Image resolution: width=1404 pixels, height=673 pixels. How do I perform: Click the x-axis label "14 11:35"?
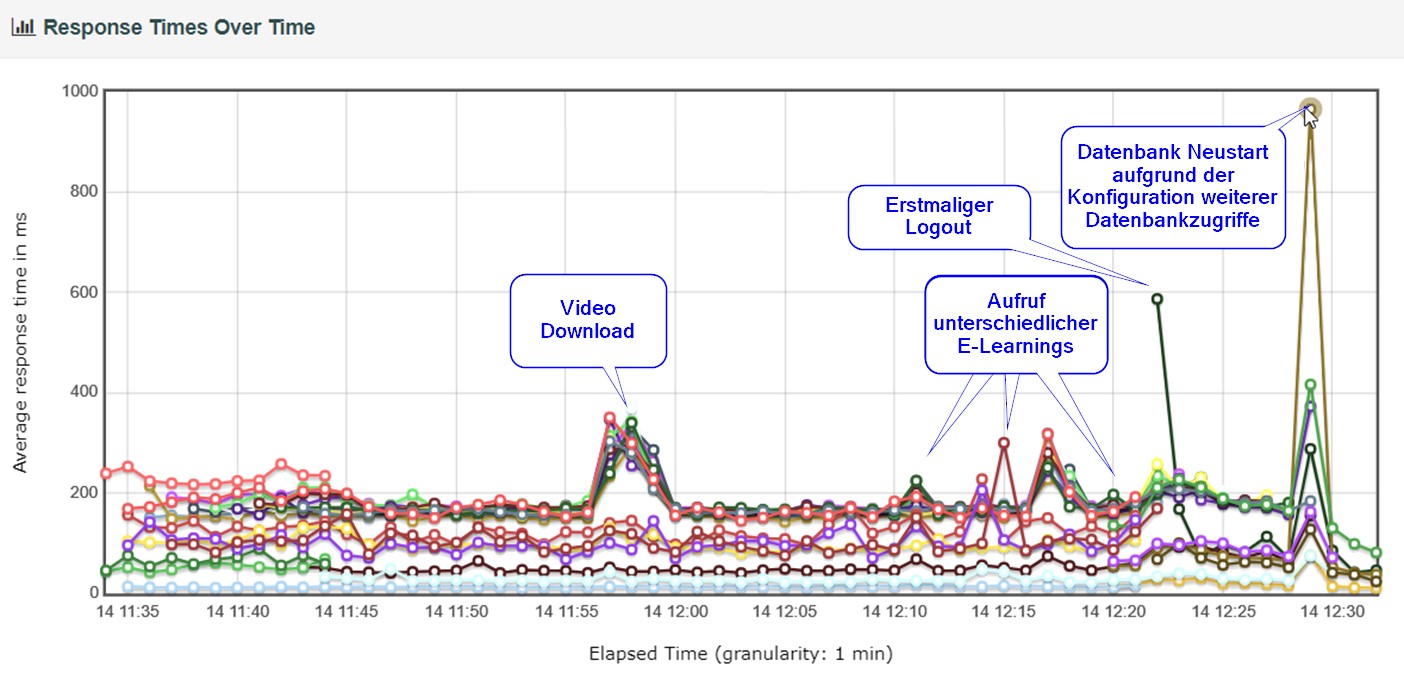(x=128, y=611)
